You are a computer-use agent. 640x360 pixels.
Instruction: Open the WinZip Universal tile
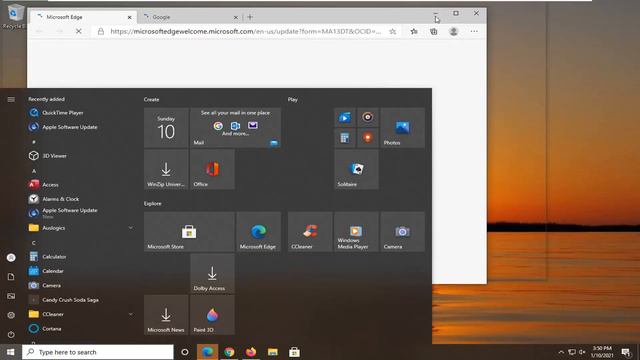click(x=166, y=169)
